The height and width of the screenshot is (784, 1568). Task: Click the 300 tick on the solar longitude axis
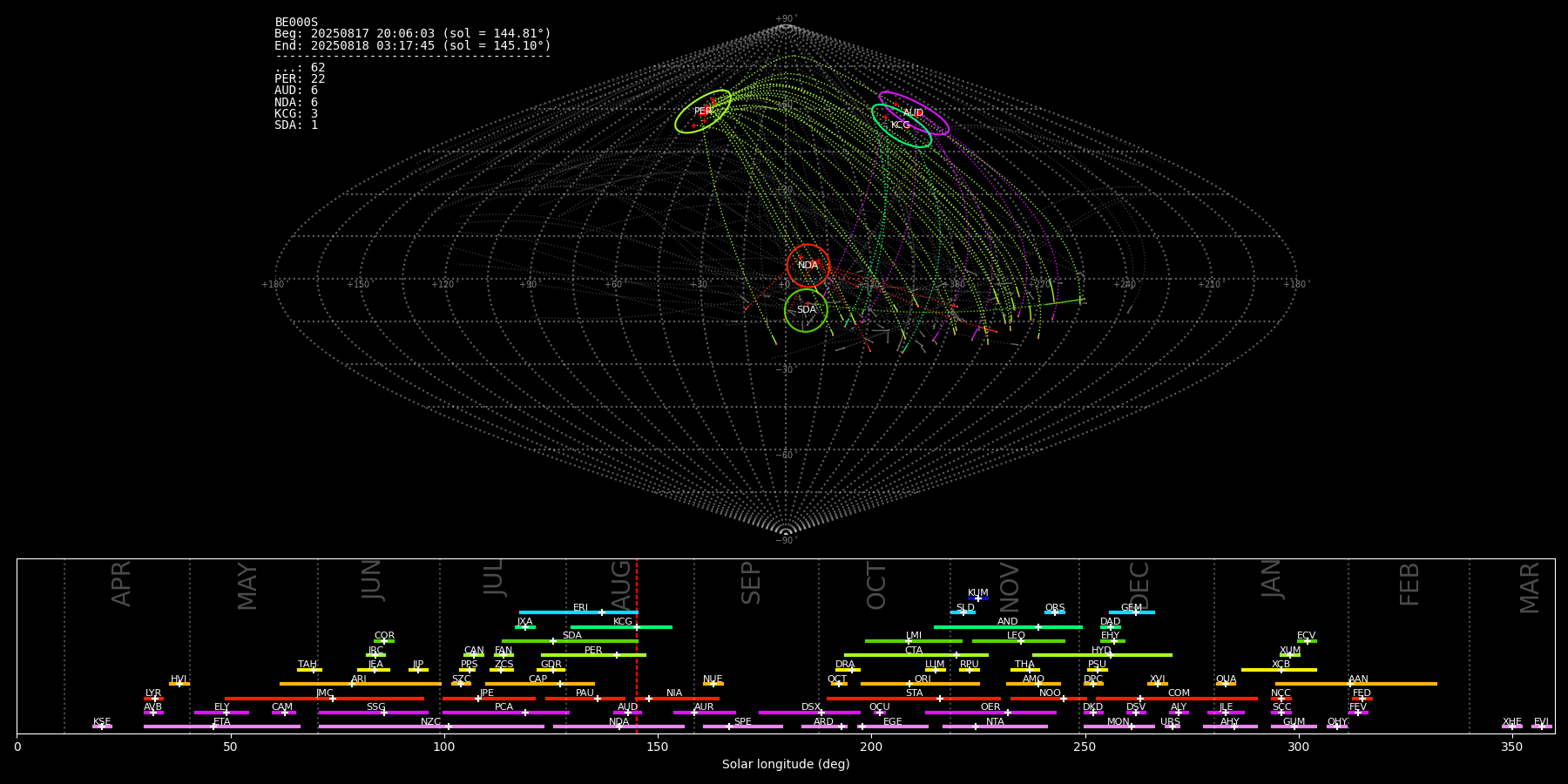pos(1298,747)
